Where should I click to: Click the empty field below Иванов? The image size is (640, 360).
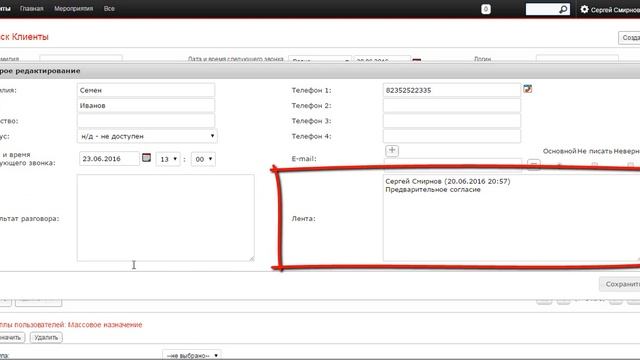tap(146, 121)
